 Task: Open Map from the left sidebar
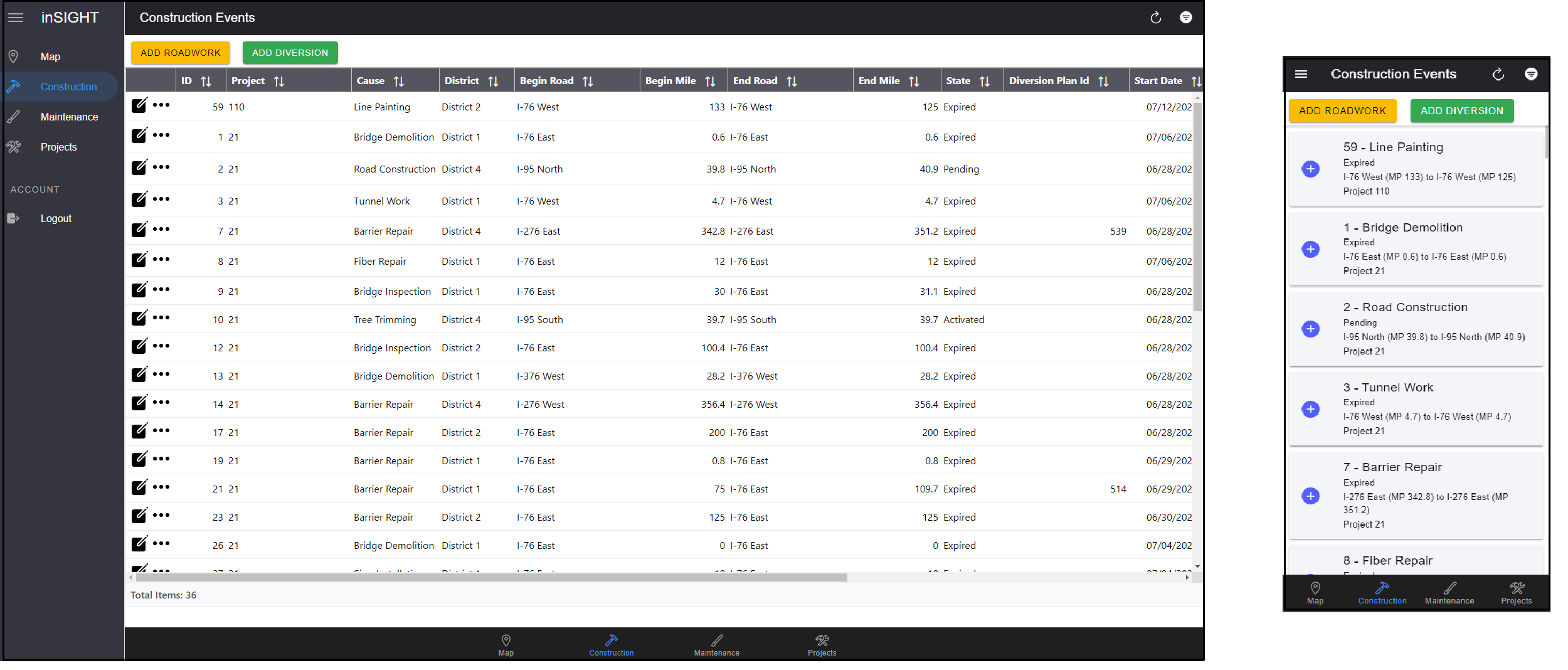point(50,56)
